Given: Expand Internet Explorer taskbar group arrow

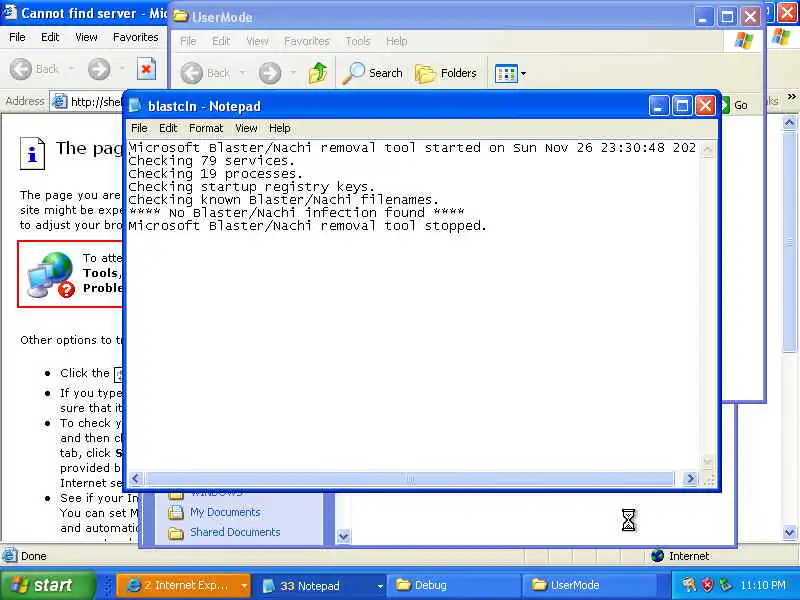Looking at the screenshot, I should [244, 586].
